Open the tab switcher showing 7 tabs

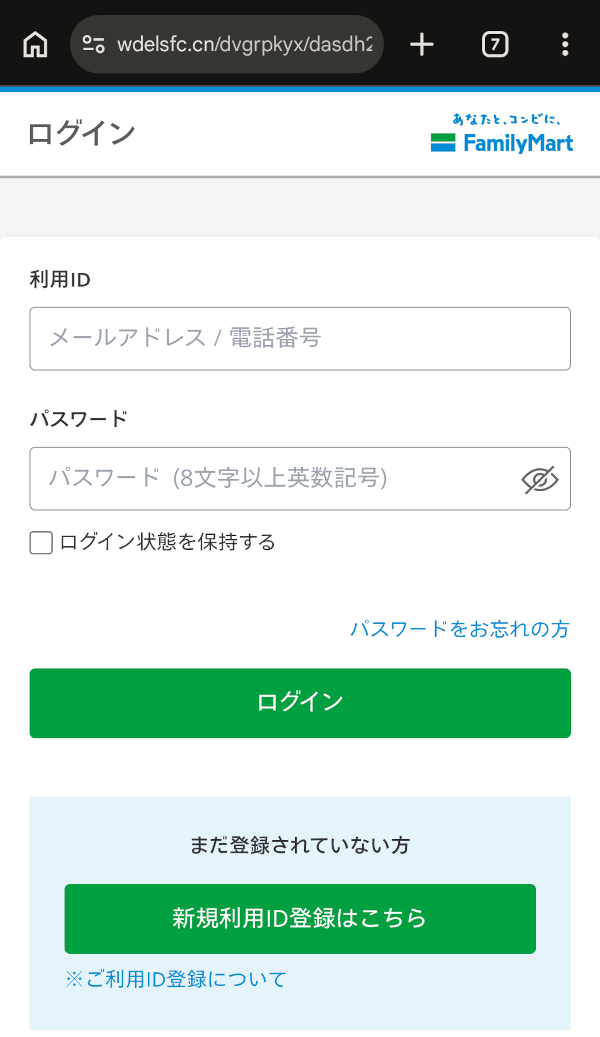(495, 44)
